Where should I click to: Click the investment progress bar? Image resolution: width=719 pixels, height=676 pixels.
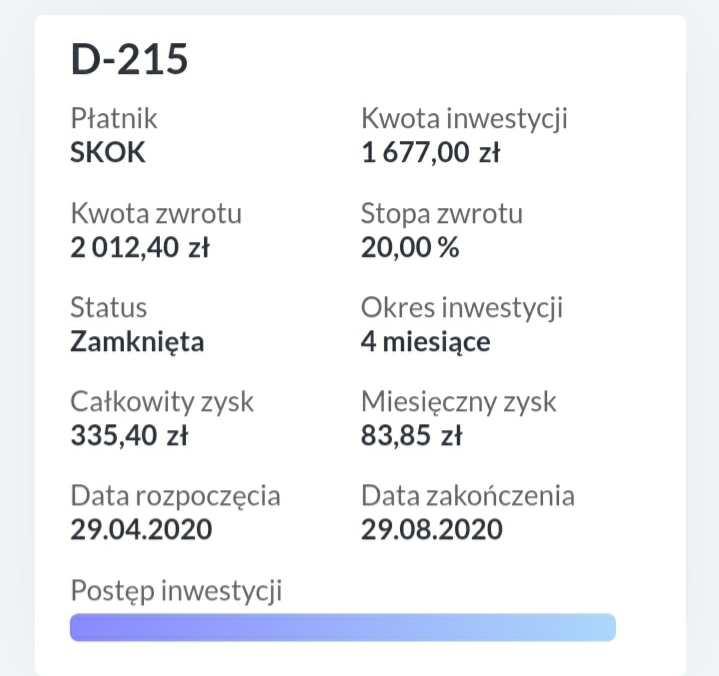(342, 628)
